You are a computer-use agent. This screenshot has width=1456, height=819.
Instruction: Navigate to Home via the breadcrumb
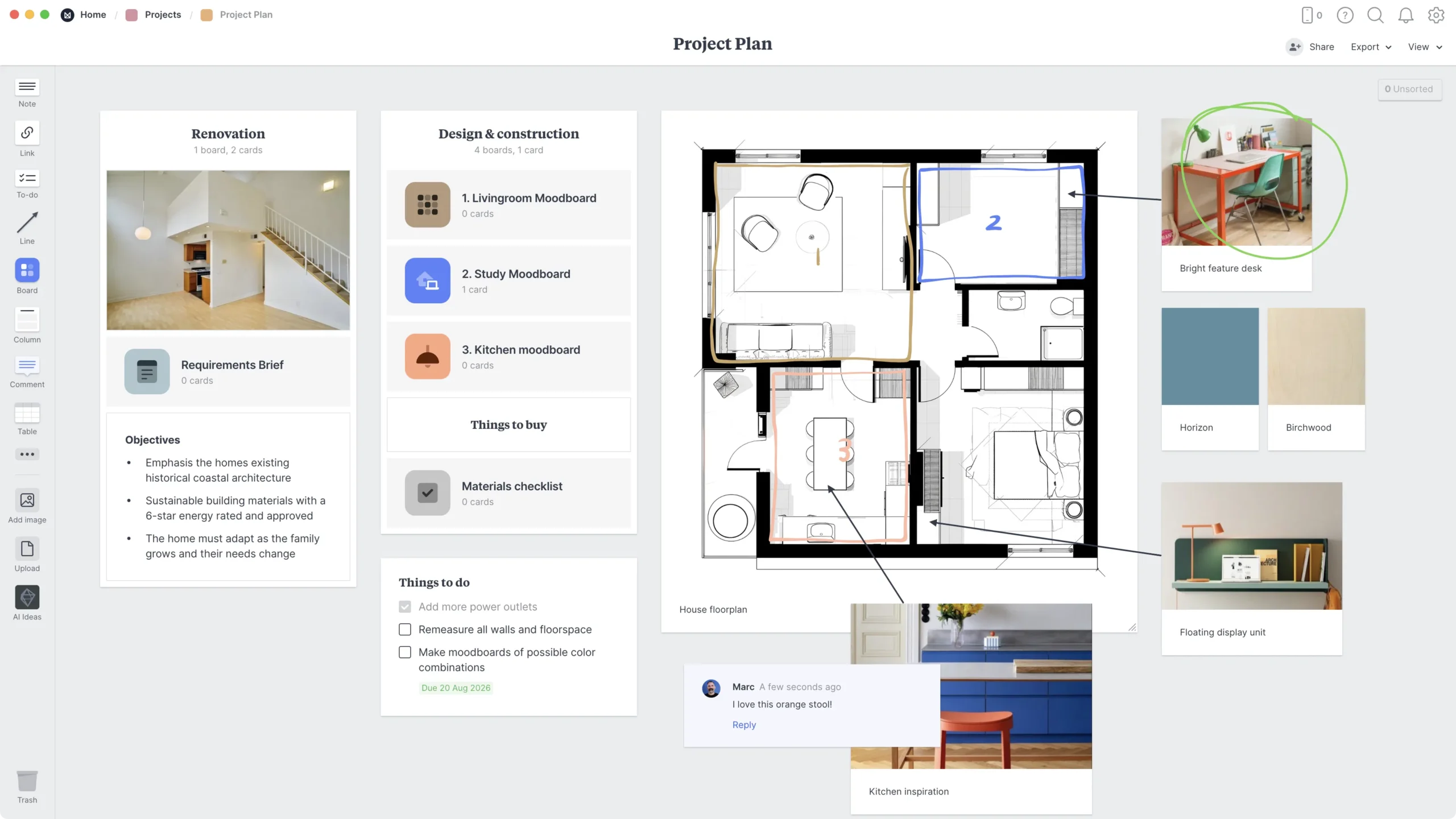[93, 15]
